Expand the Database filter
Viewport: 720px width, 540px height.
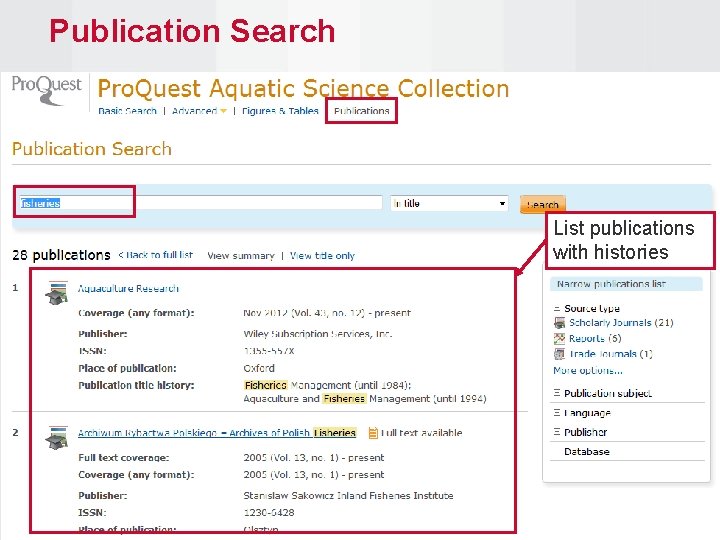[586, 451]
